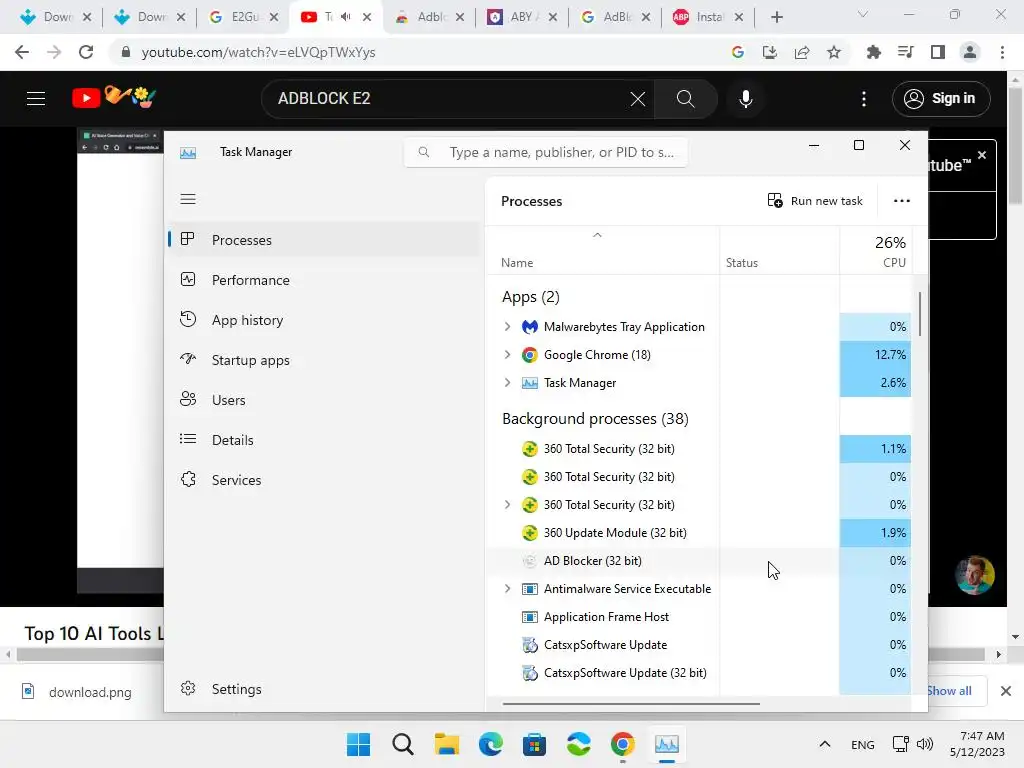Sort processes by Status column
Screen dimensions: 1024x768
coord(779,250)
